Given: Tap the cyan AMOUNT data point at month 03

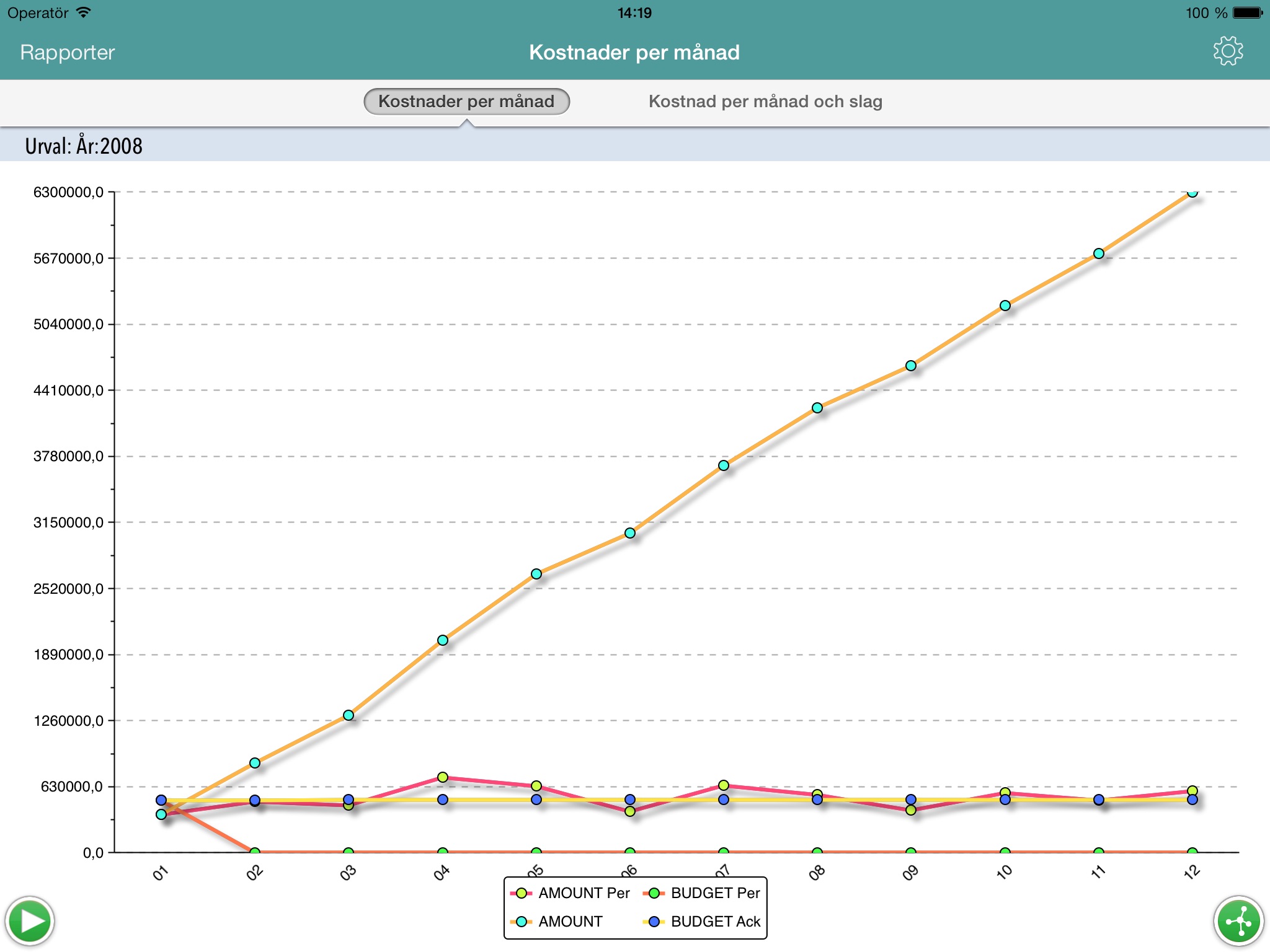Looking at the screenshot, I should [348, 715].
